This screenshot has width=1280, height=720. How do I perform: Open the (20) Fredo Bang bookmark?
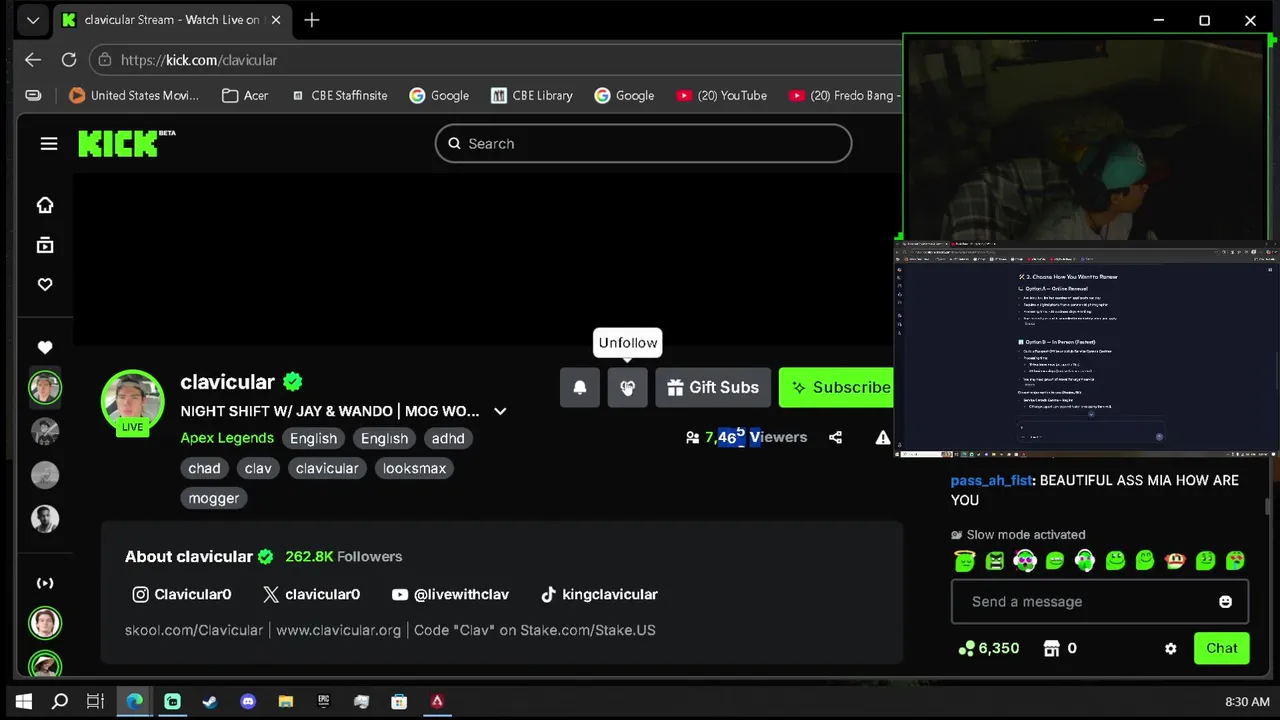click(843, 96)
